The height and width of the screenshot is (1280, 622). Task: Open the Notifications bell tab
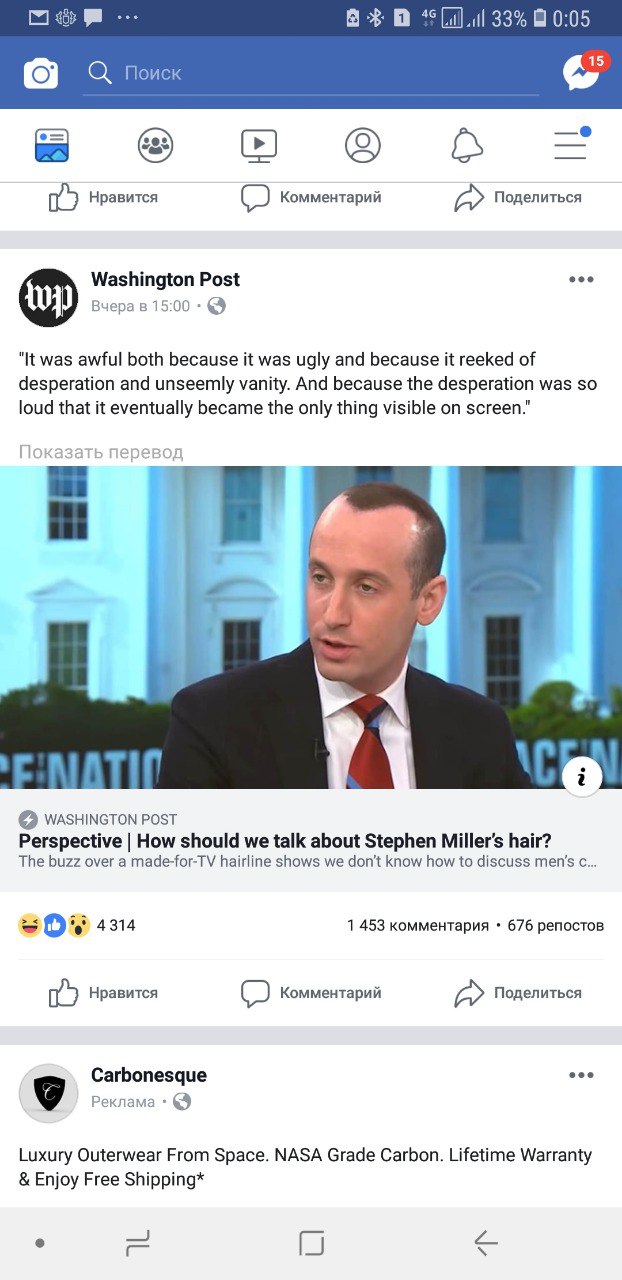(x=467, y=146)
